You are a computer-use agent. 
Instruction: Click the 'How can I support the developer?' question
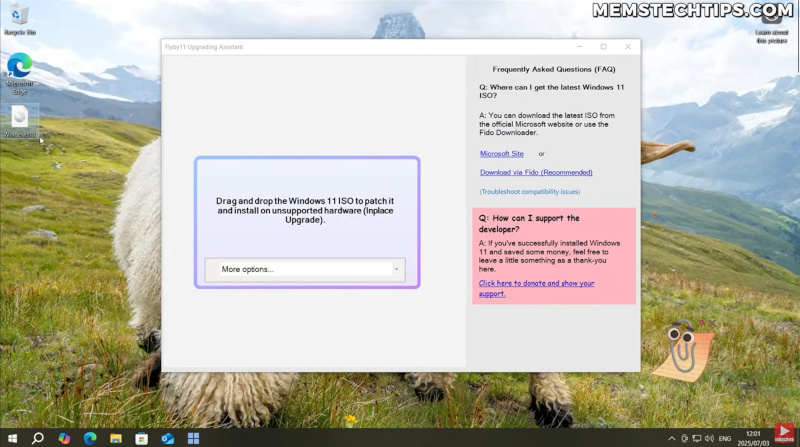pos(529,224)
